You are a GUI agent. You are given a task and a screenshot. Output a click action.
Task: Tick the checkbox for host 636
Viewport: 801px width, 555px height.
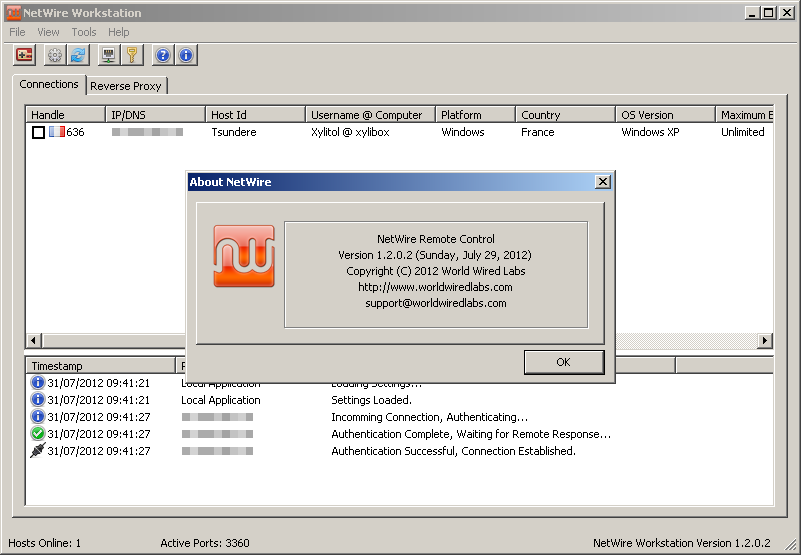pos(38,132)
